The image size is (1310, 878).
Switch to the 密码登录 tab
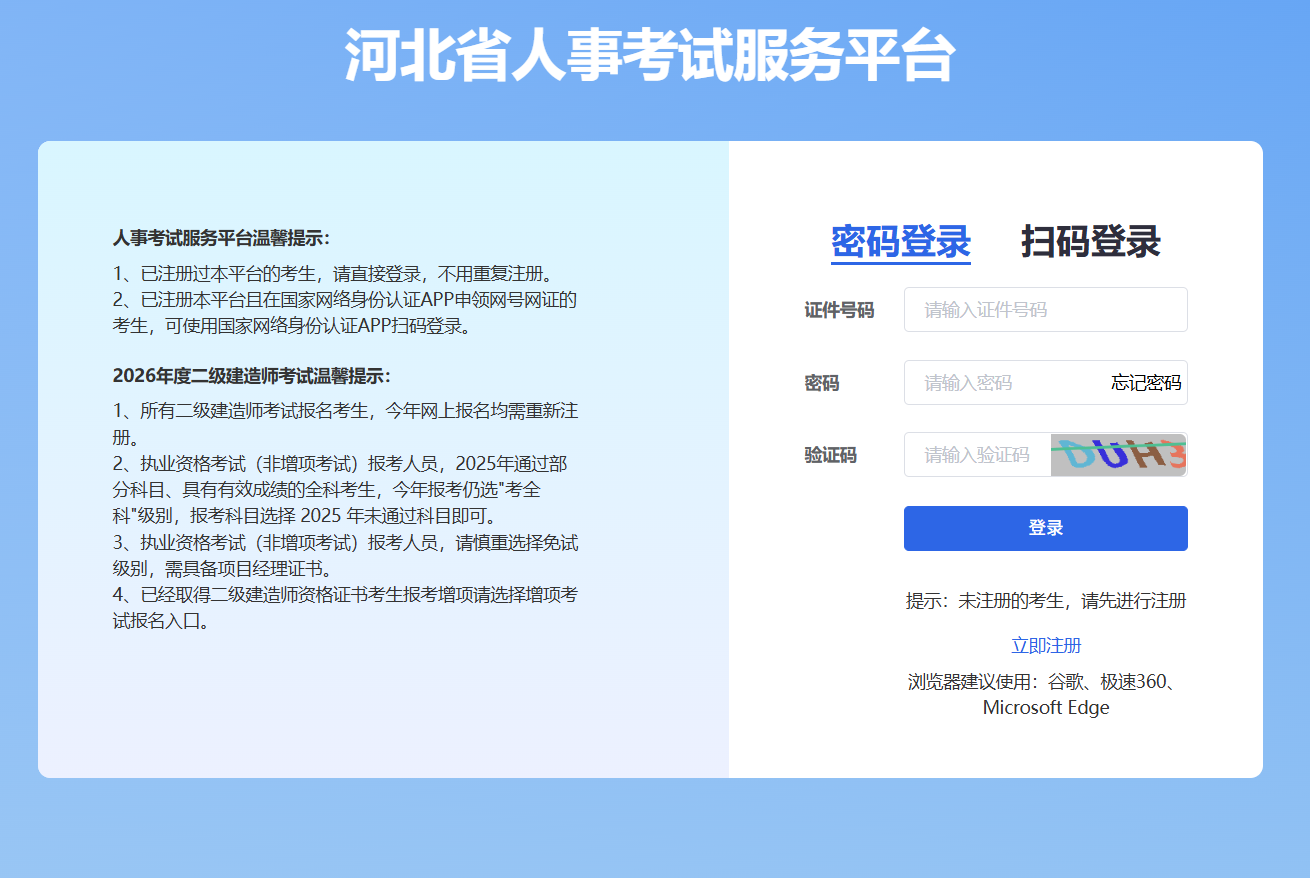900,242
